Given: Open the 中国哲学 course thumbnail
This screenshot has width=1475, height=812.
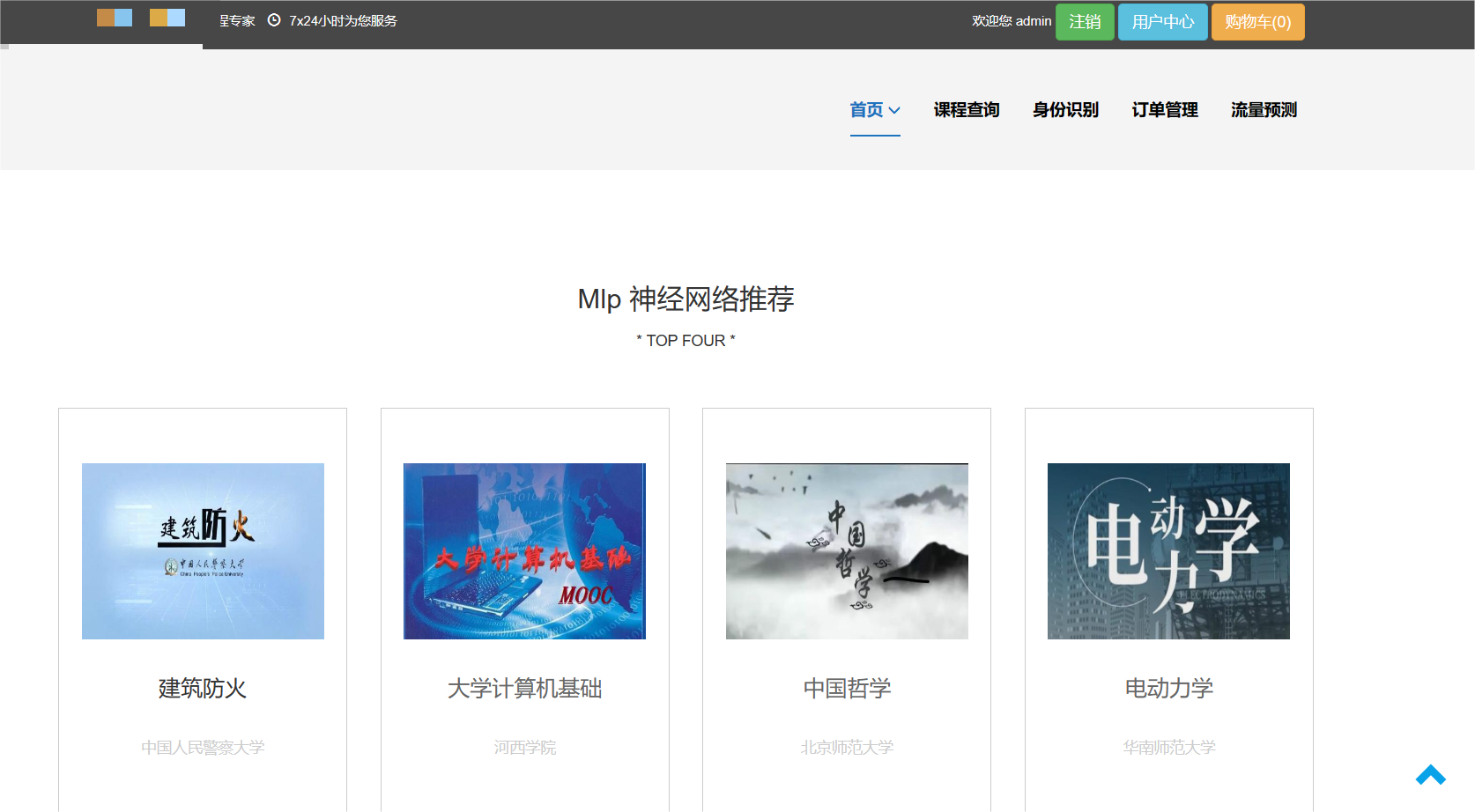Looking at the screenshot, I should tap(847, 550).
